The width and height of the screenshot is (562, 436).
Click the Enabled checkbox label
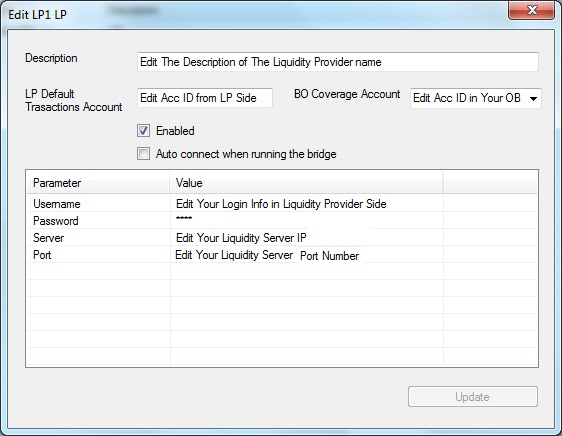175,131
